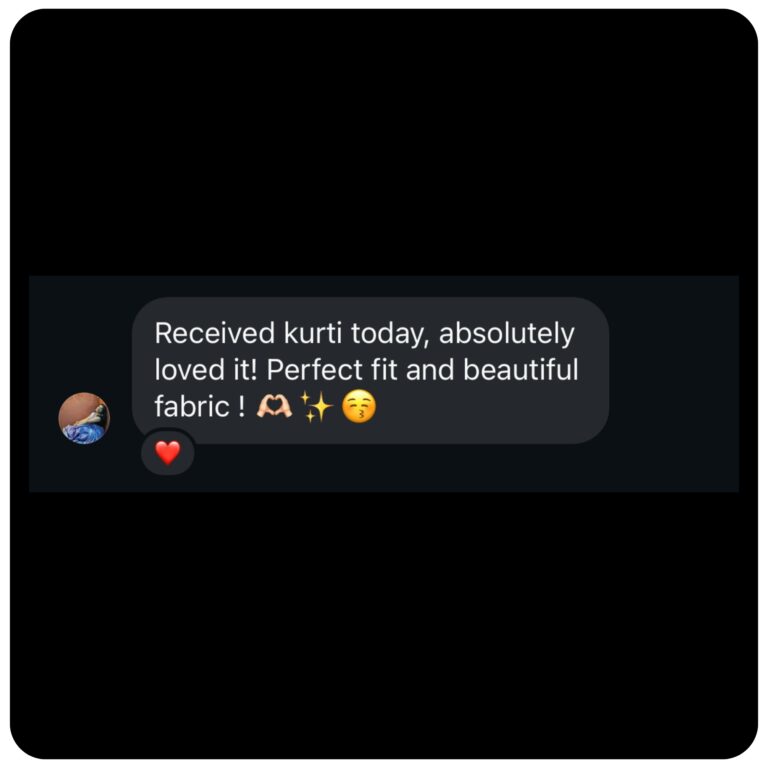Click the exclamation mark after "fabric"
The width and height of the screenshot is (768, 768).
tap(241, 407)
